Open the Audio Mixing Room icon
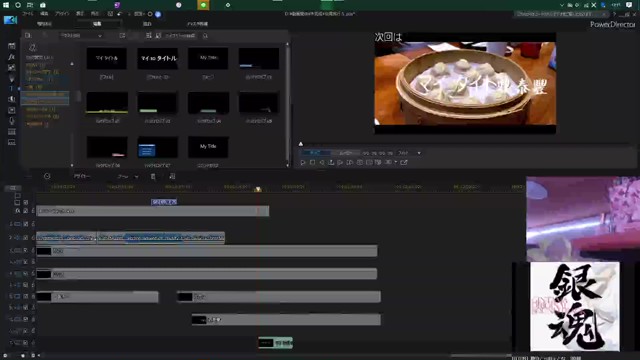The height and width of the screenshot is (360, 640). pyautogui.click(x=11, y=99)
